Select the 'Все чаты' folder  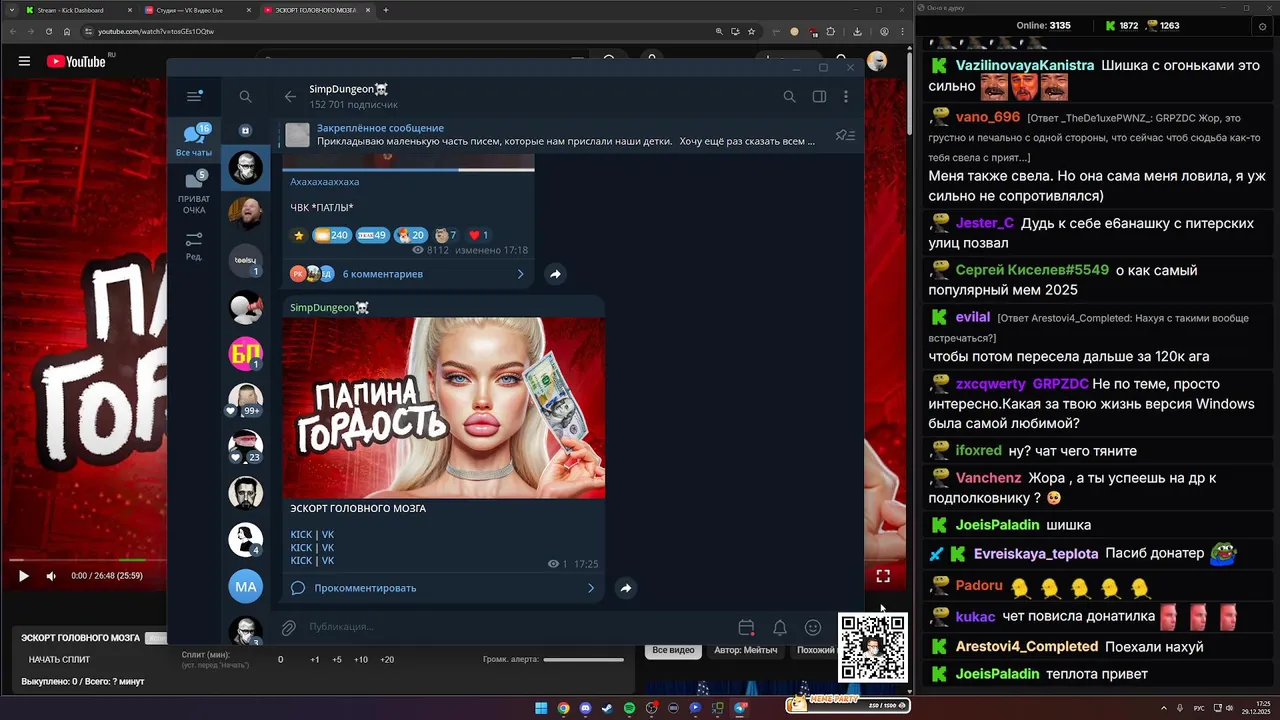click(x=194, y=141)
